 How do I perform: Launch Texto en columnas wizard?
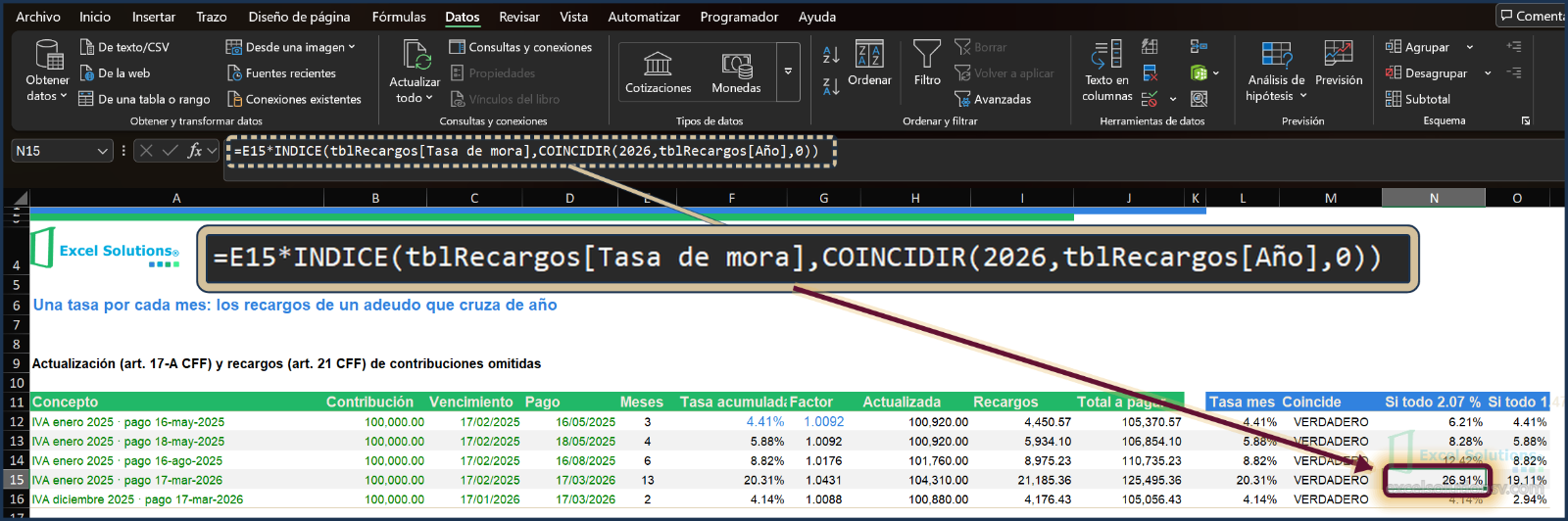[x=1107, y=71]
